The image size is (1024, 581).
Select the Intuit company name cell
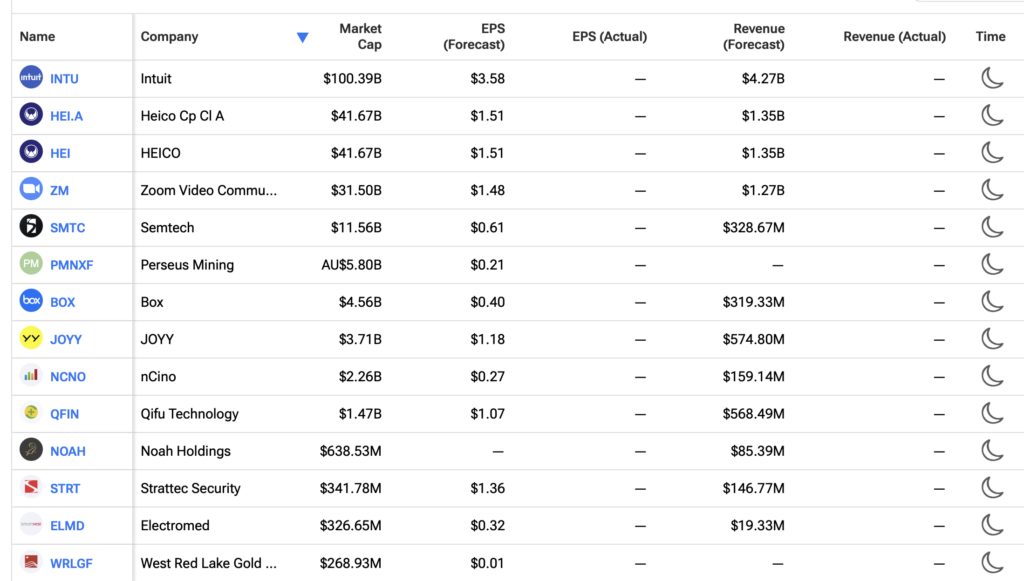coord(156,78)
